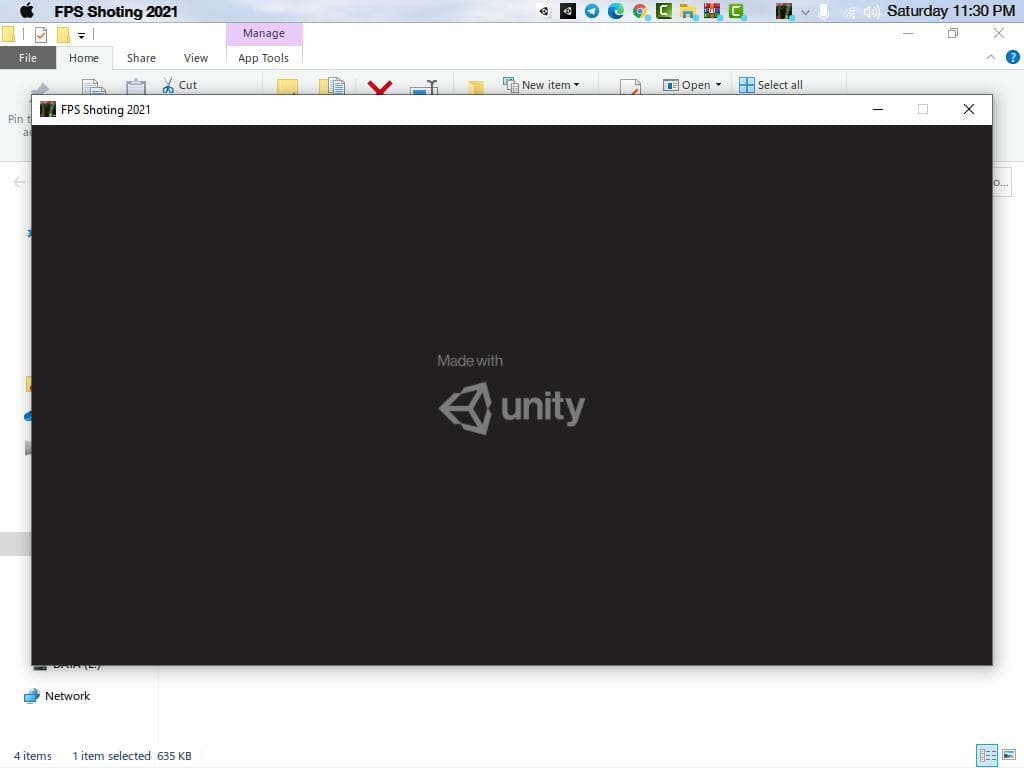Click the Explorer Help question mark icon
Image resolution: width=1024 pixels, height=768 pixels.
[x=1012, y=57]
